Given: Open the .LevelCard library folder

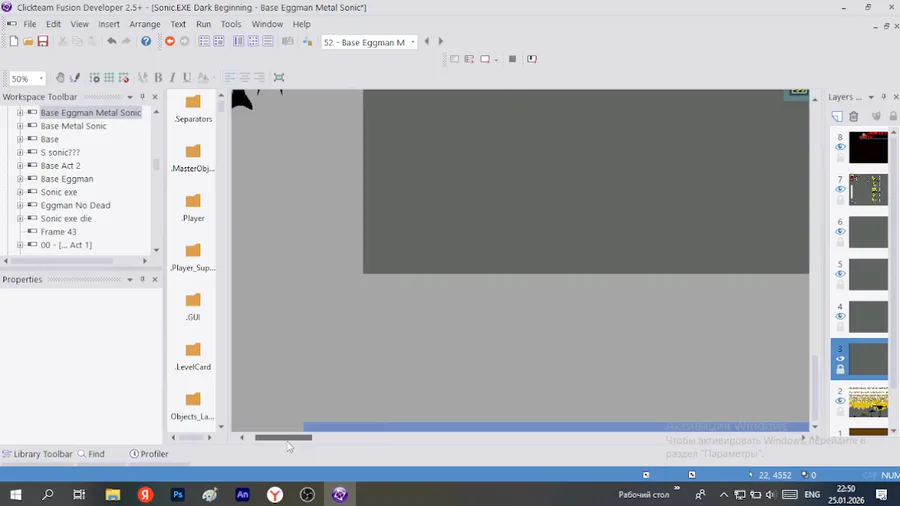Looking at the screenshot, I should tap(193, 356).
